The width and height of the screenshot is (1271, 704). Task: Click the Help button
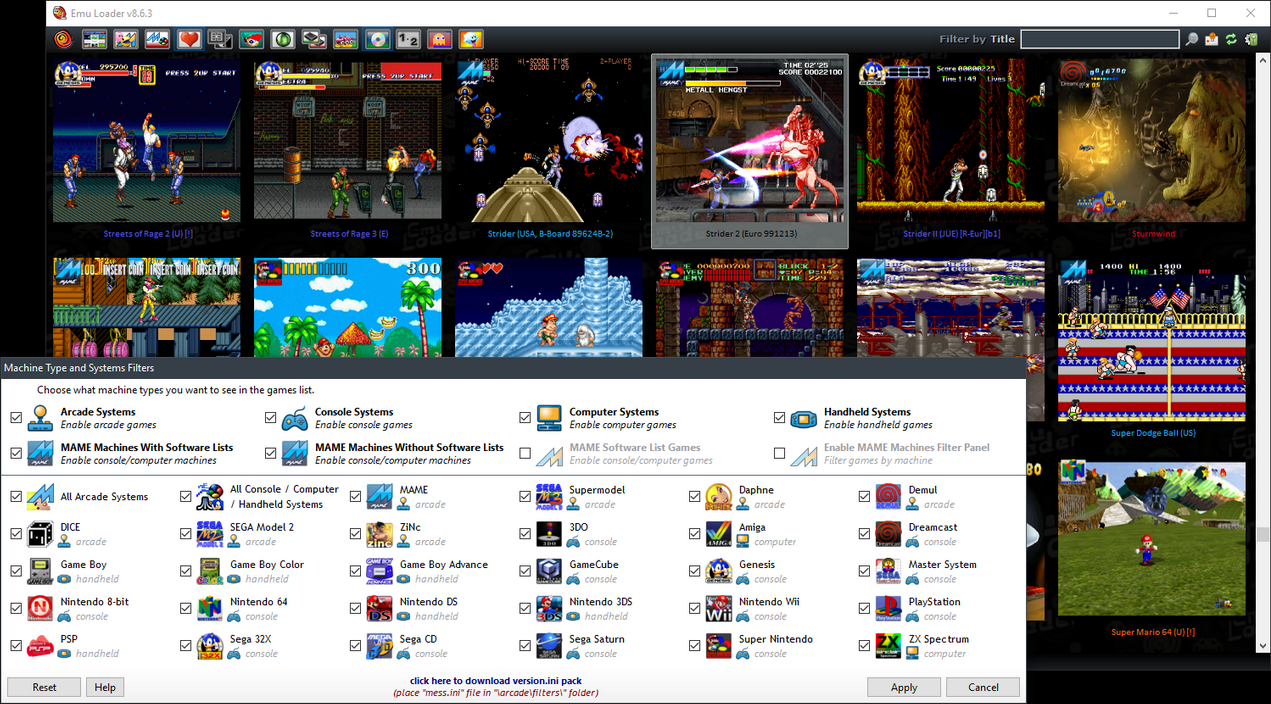(105, 687)
